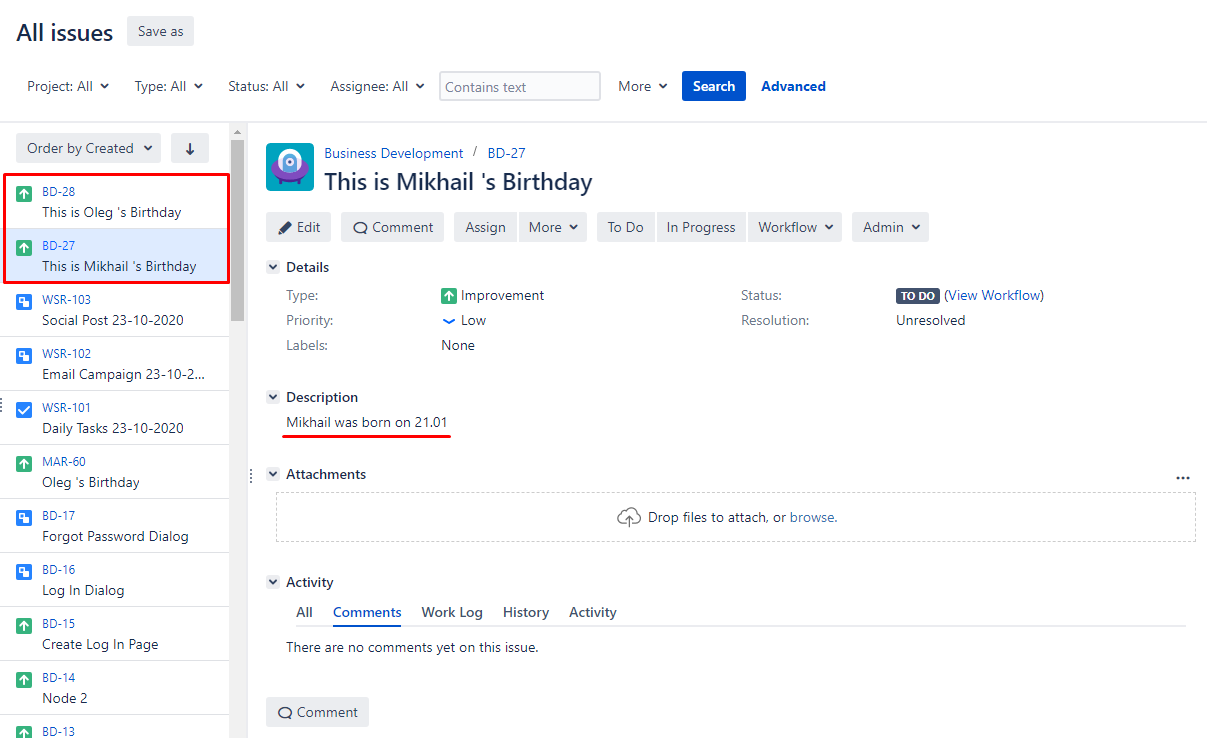Click the Attachments three-dots options icon
Screen dimensions: 1207x738
[1183, 478]
